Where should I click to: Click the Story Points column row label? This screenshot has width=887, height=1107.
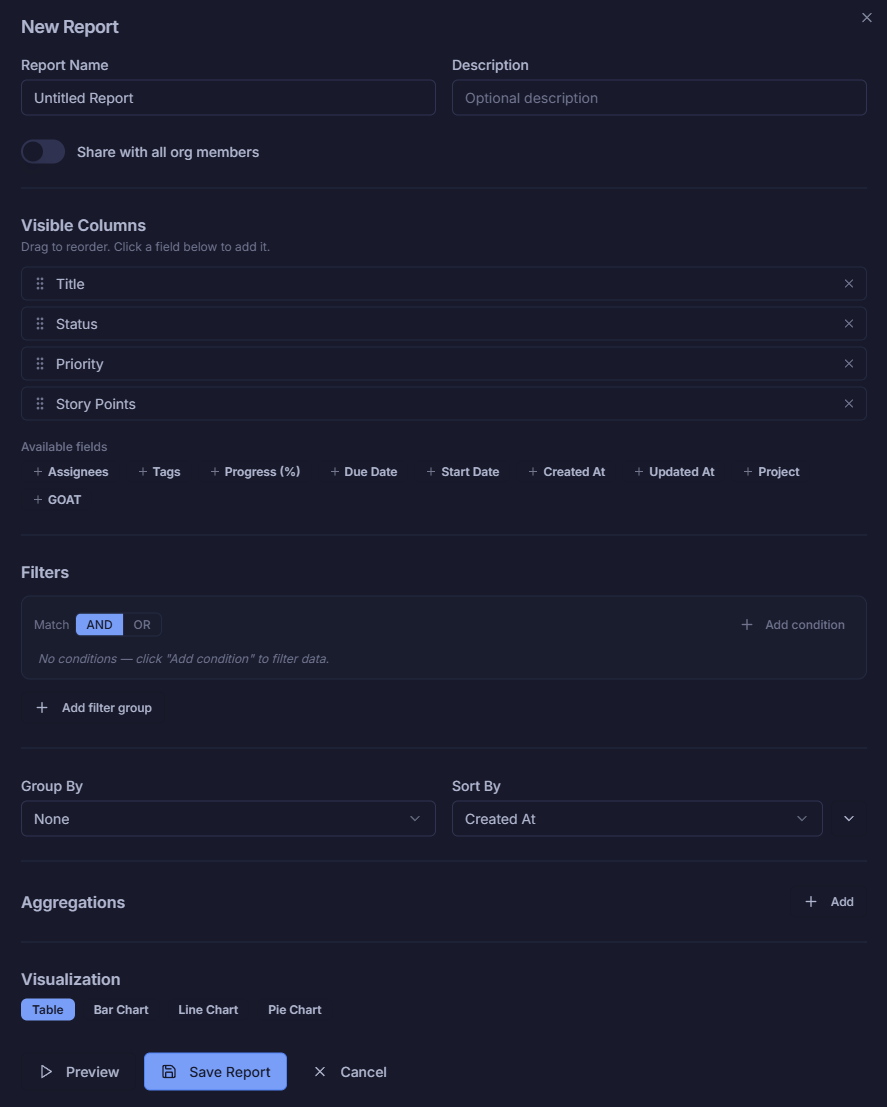(95, 404)
